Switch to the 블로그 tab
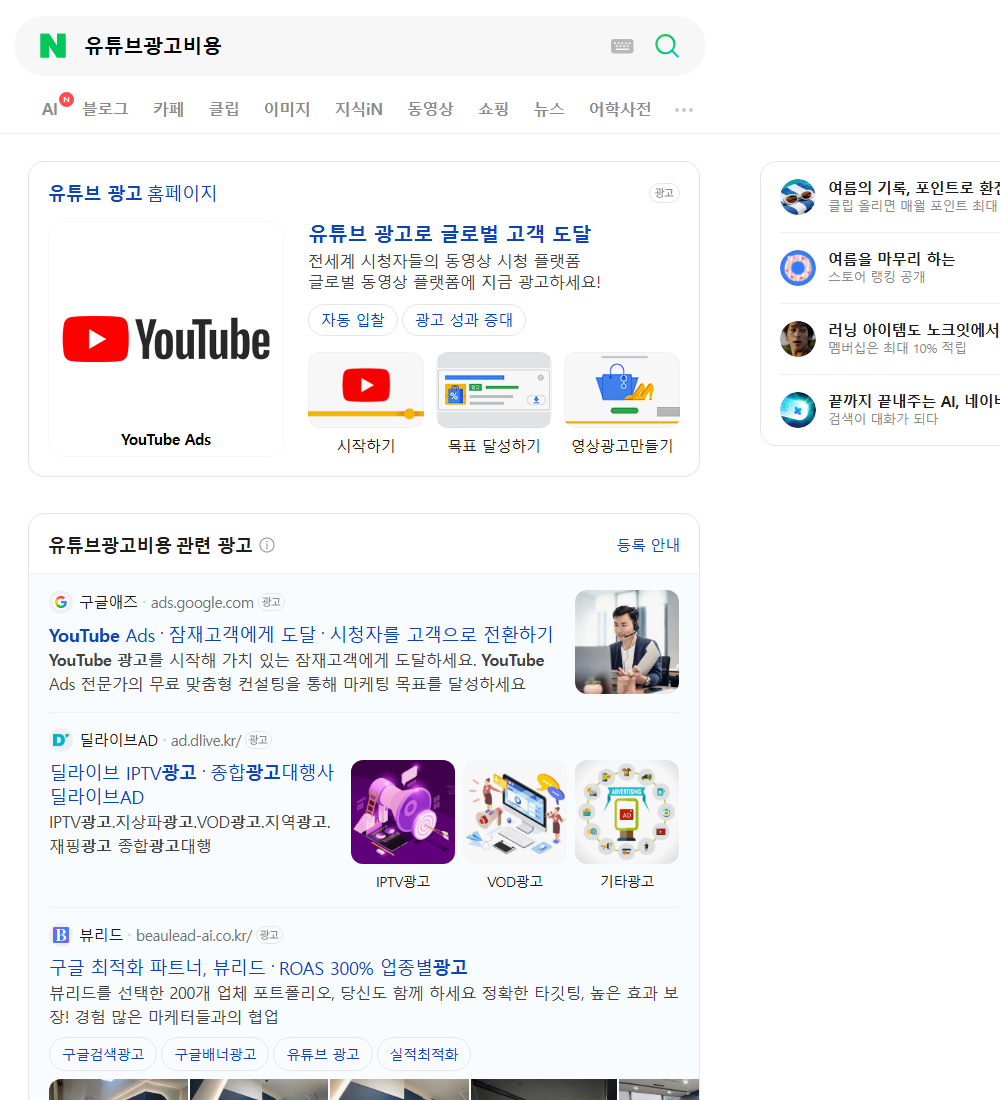 pyautogui.click(x=105, y=109)
